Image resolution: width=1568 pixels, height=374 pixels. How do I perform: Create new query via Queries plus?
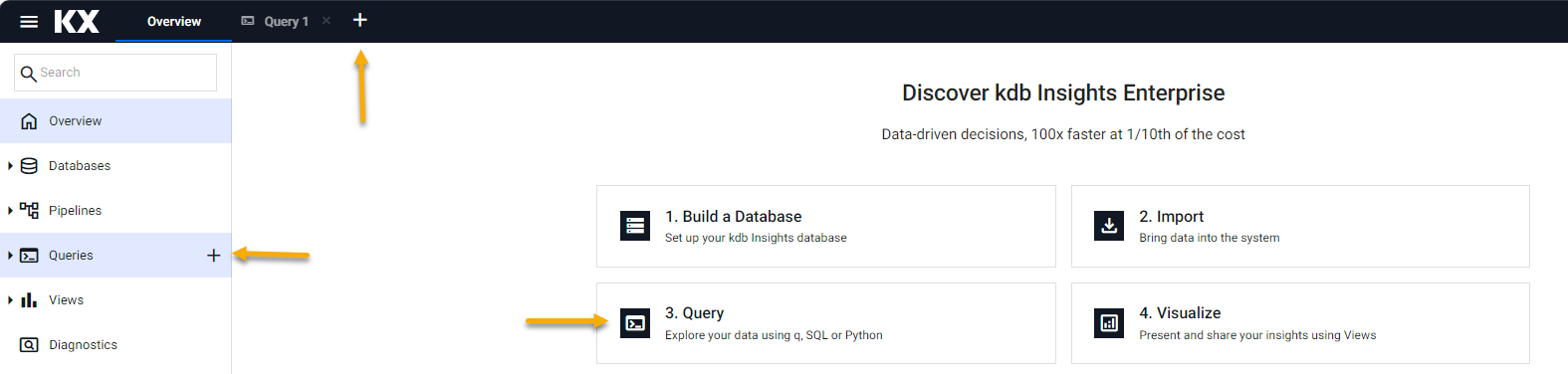click(213, 256)
